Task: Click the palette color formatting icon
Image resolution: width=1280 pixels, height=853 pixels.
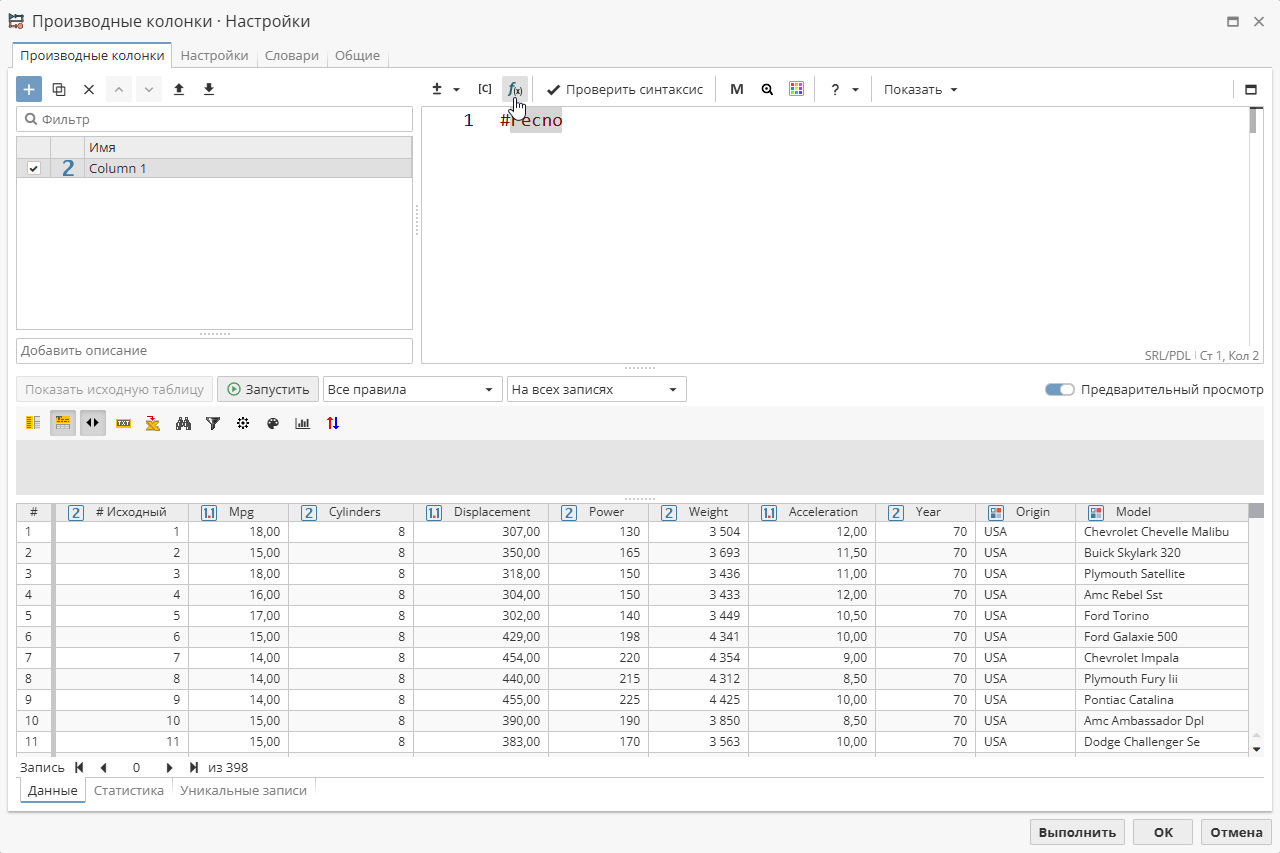Action: pos(273,423)
